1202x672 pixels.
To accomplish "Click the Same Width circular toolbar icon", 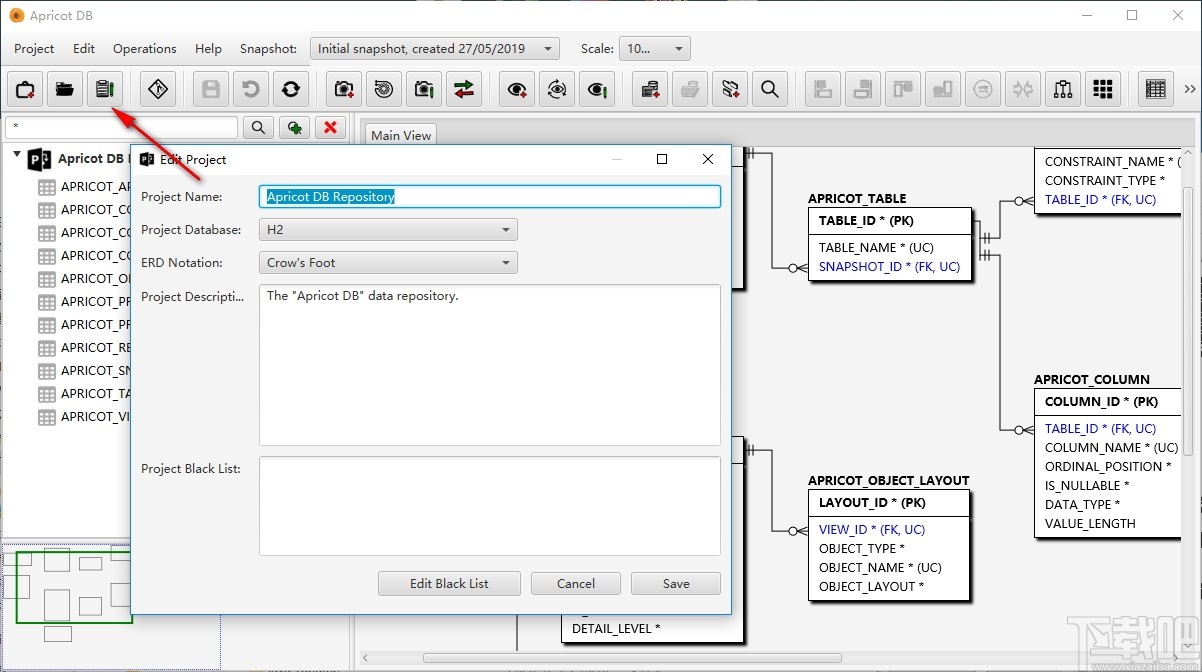I will coord(983,89).
